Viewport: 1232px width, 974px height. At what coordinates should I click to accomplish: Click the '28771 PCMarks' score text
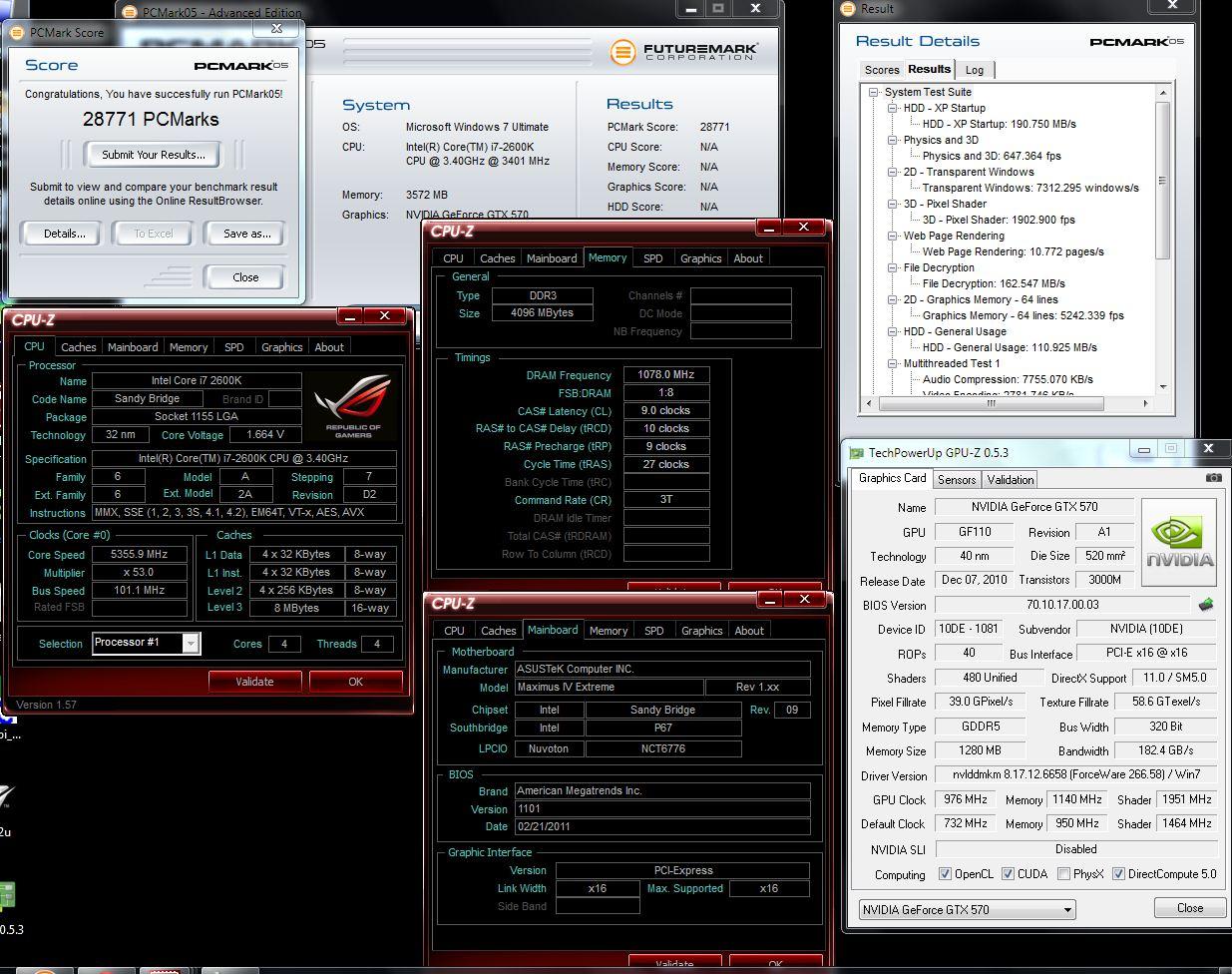coord(151,119)
